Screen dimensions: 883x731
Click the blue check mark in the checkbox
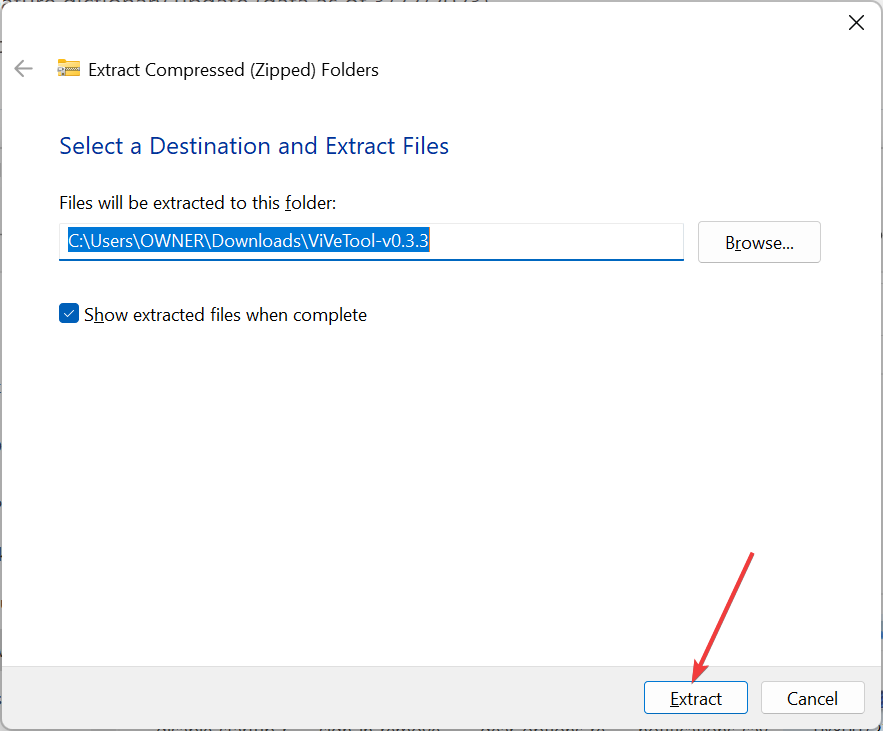pyautogui.click(x=69, y=314)
